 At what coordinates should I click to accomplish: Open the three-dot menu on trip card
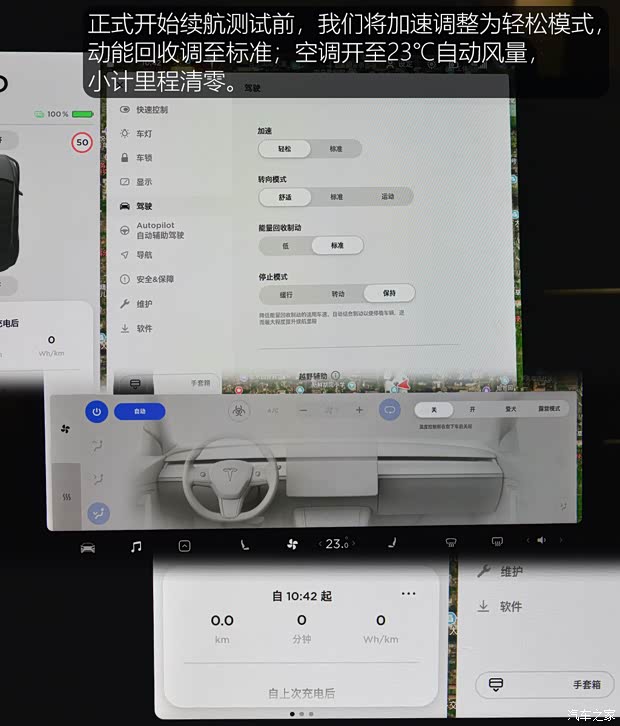pos(408,594)
